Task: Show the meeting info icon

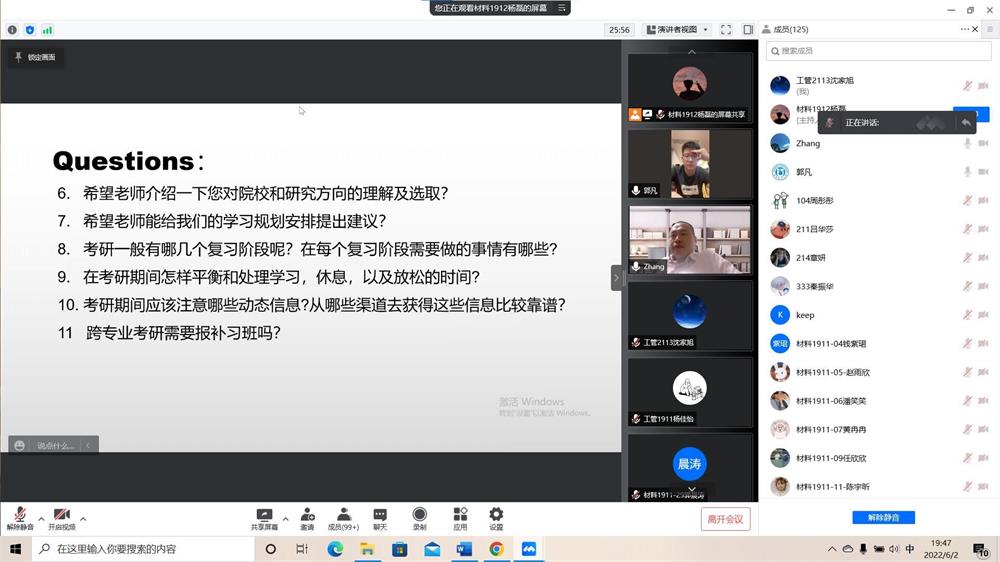Action: pyautogui.click(x=12, y=30)
